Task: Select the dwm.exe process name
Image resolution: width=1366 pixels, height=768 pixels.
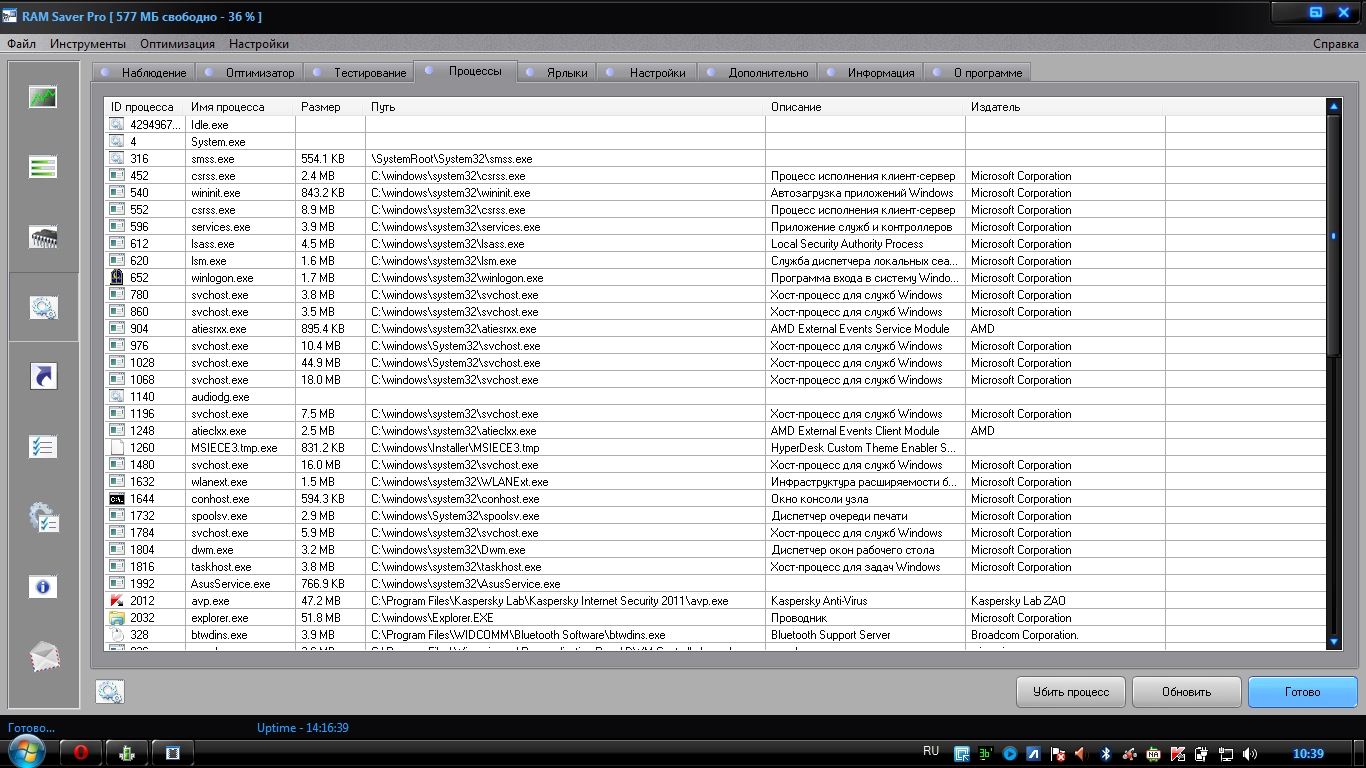Action: [x=212, y=550]
